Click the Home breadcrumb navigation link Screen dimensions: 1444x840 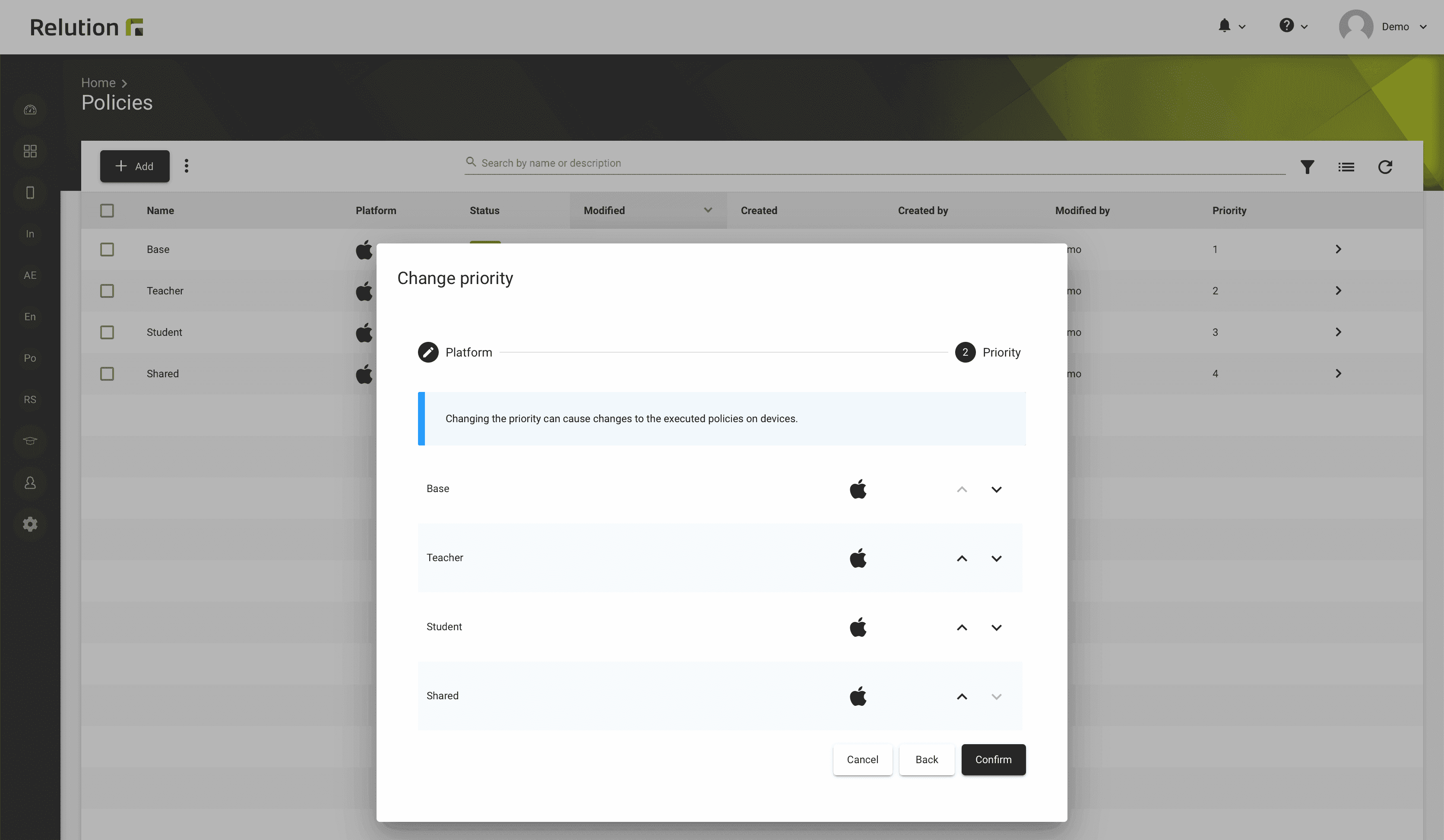point(97,82)
